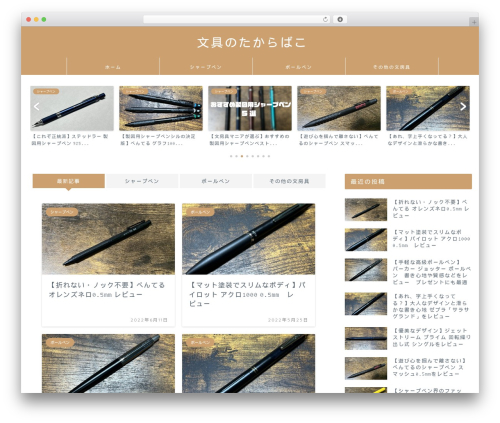Read the 【これで正統派】ステッドラー carousel caption
This screenshot has width=500, height=423.
pos(70,140)
